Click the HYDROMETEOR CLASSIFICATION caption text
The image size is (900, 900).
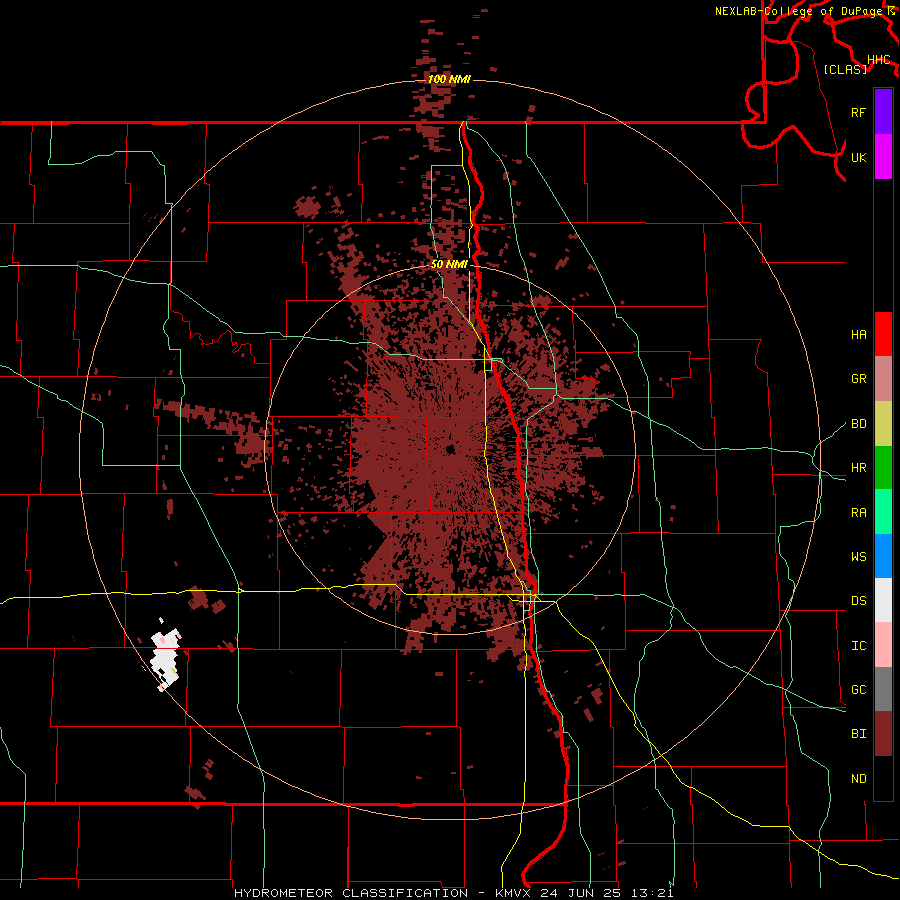[x=351, y=893]
